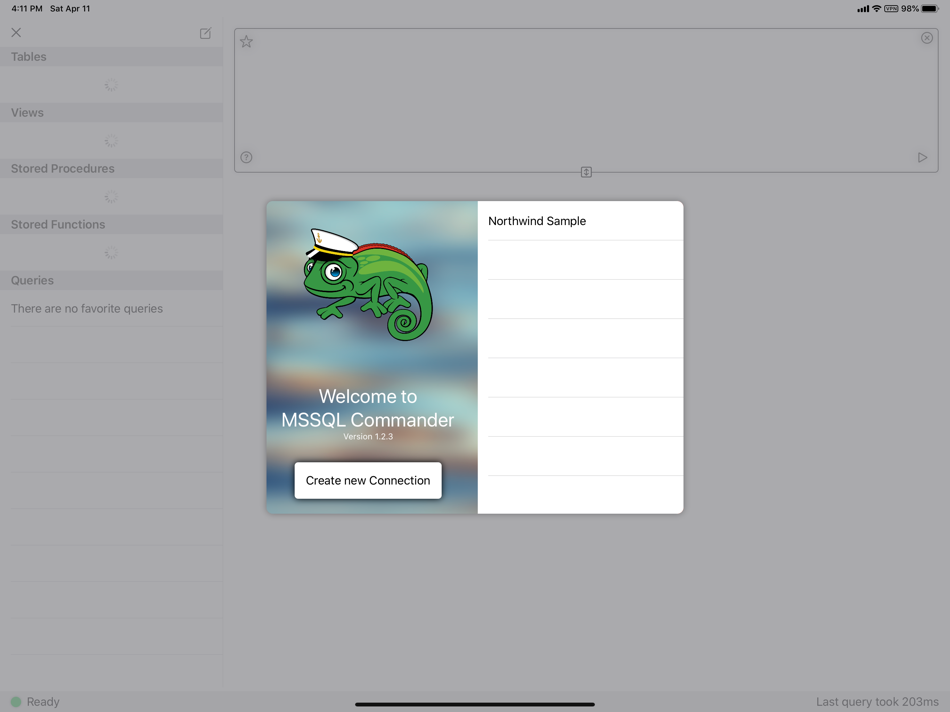Screen dimensions: 950x712
Task: Click Create new Connection button
Action: (x=368, y=481)
